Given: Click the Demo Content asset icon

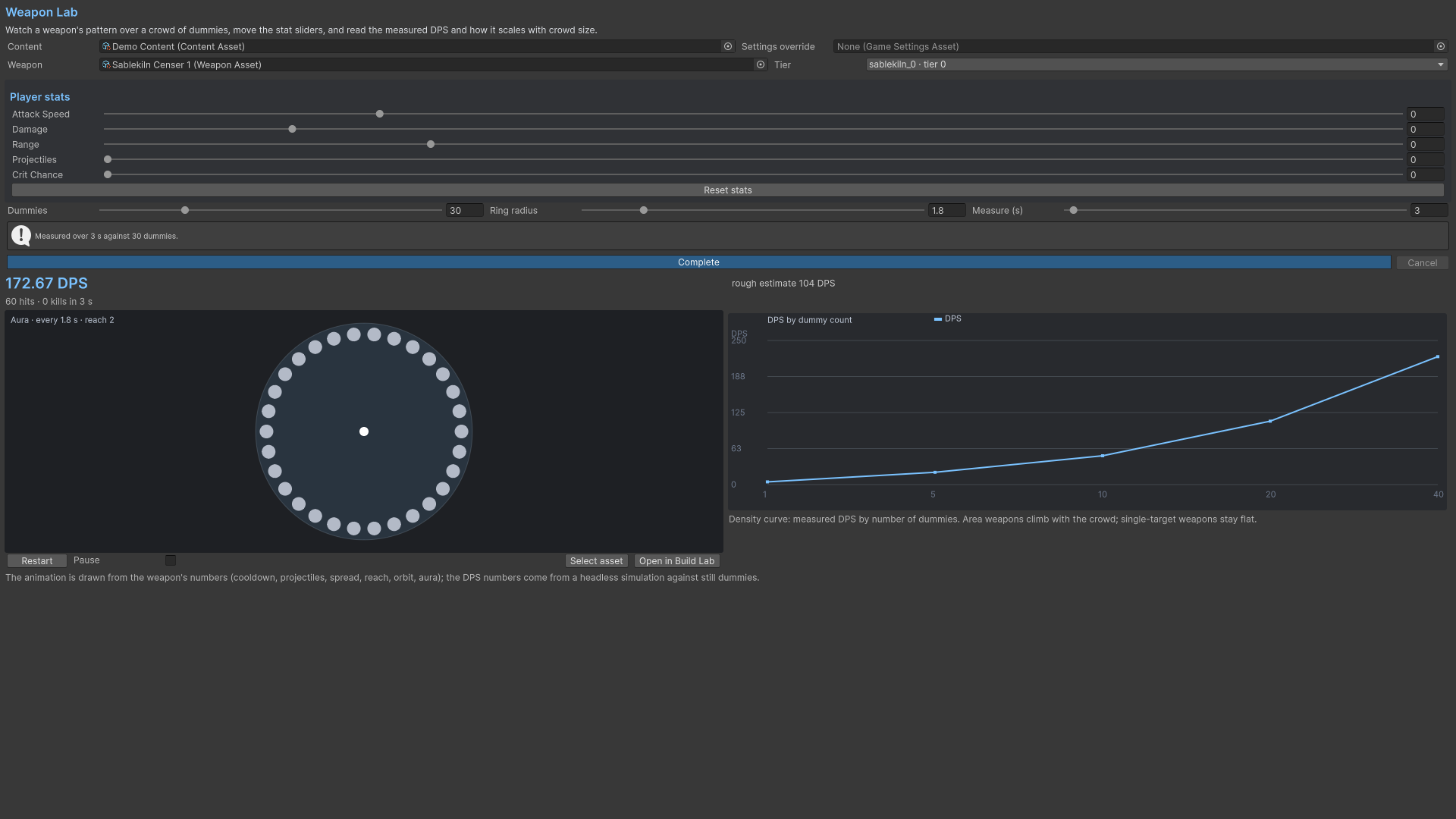Looking at the screenshot, I should [106, 46].
